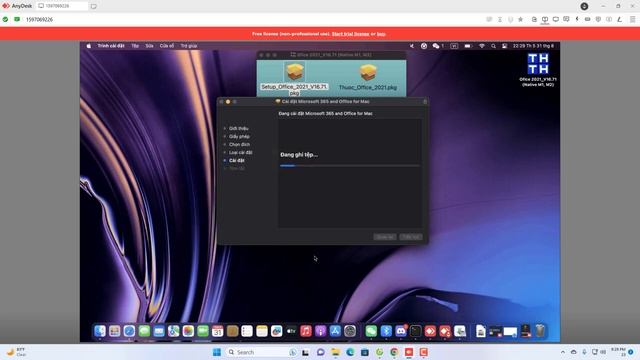Open the Tệp menu
Viewport: 640px width, 360px height.
[x=135, y=46]
